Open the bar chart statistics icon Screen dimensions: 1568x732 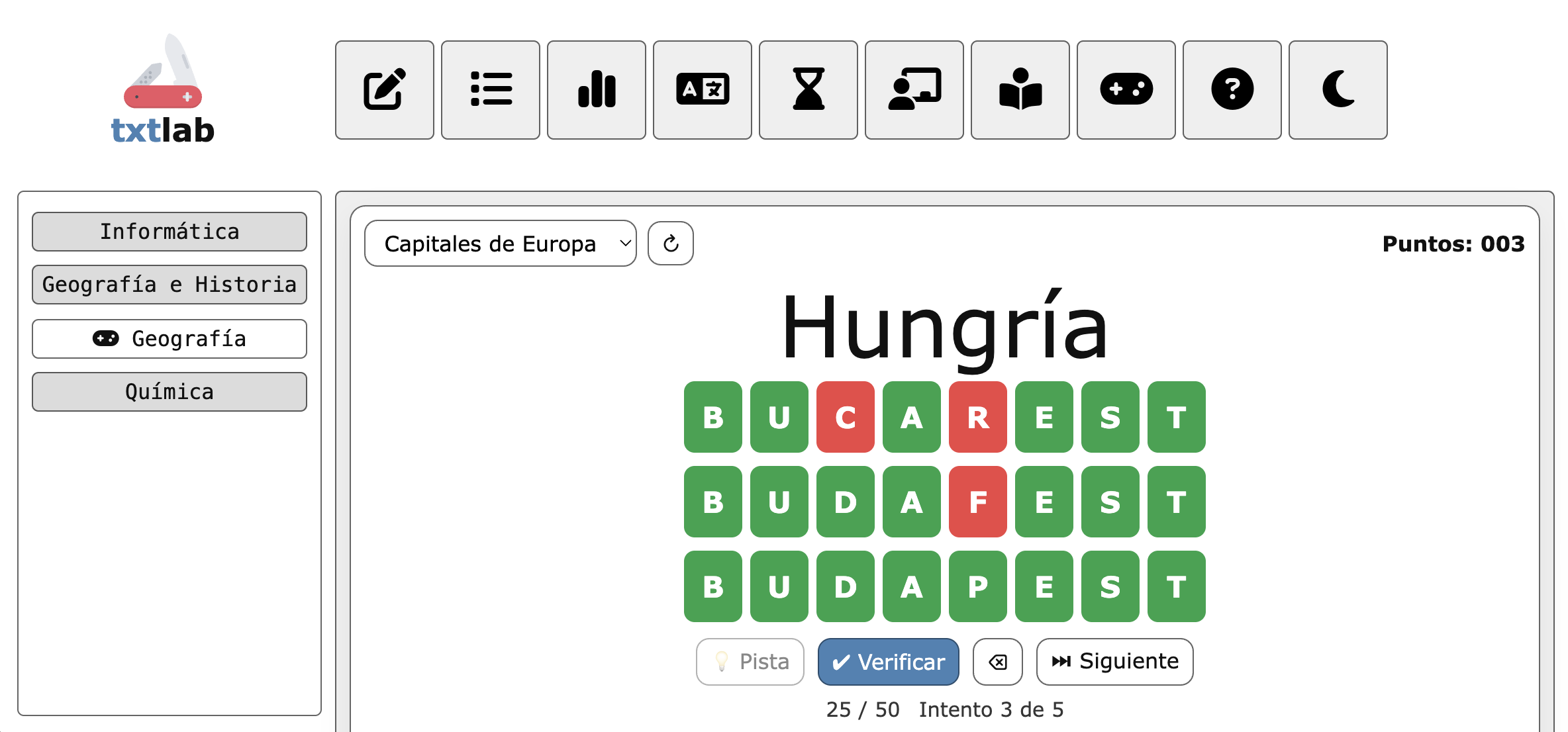click(596, 90)
